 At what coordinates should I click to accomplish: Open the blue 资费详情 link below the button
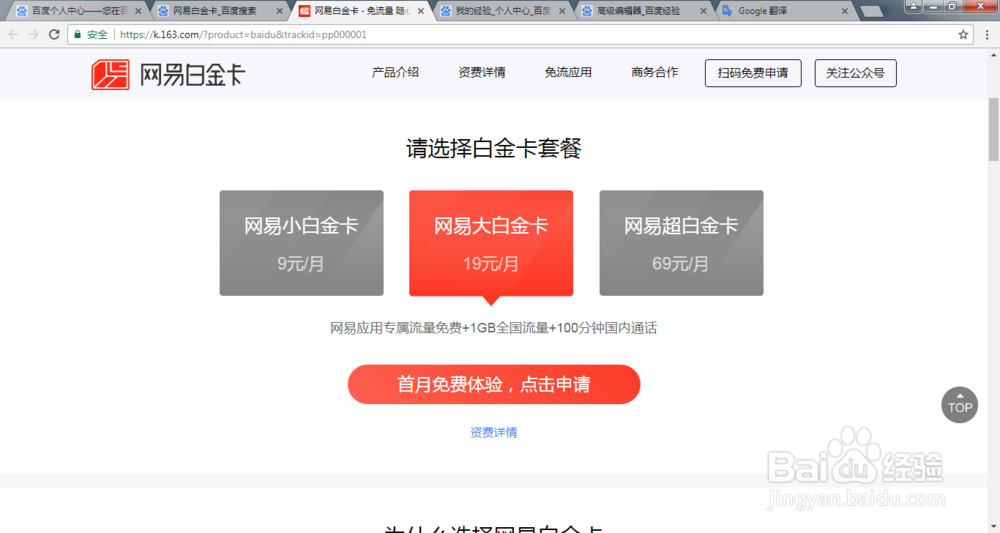point(493,432)
